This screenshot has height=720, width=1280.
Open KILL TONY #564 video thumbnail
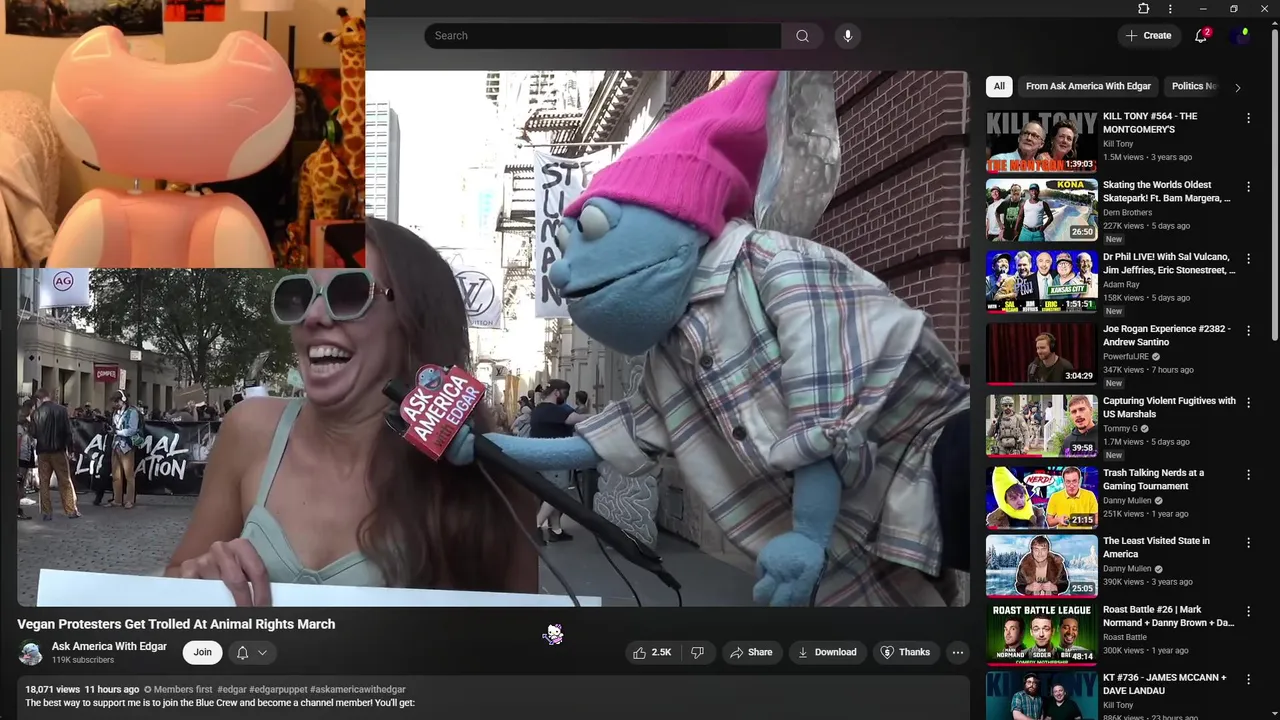click(x=1041, y=141)
